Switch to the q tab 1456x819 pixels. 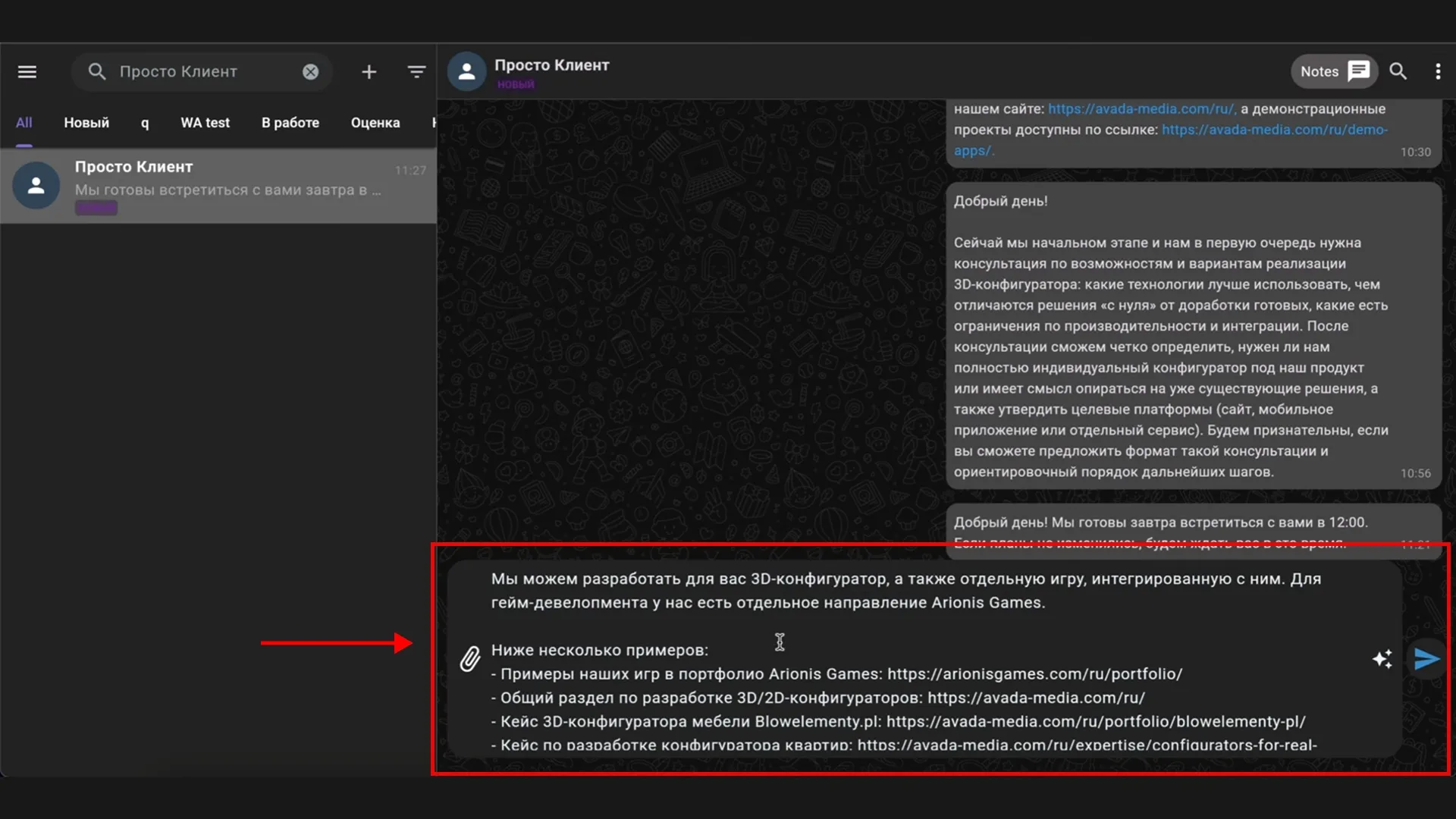coord(145,122)
